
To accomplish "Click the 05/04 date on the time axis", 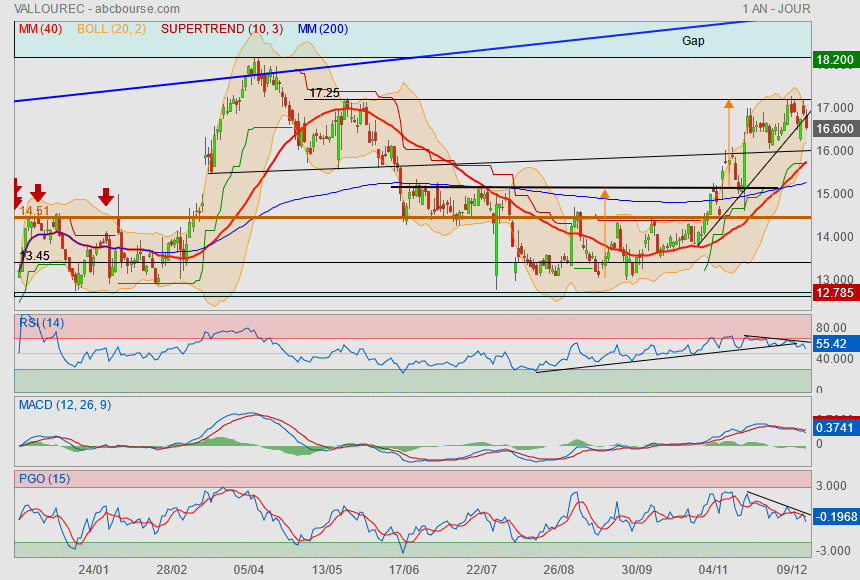I will coord(249,570).
